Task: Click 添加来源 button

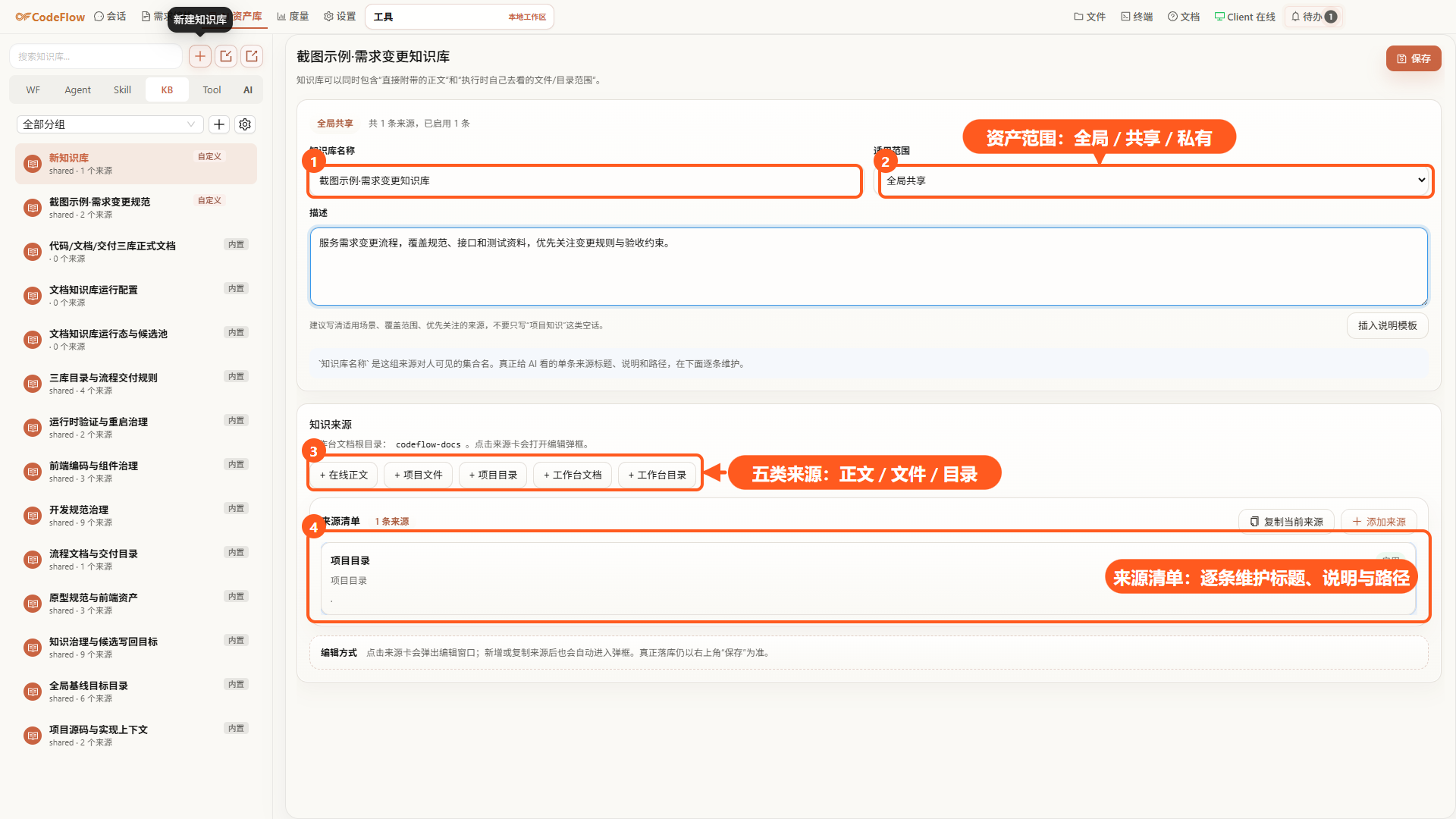Action: point(1379,522)
